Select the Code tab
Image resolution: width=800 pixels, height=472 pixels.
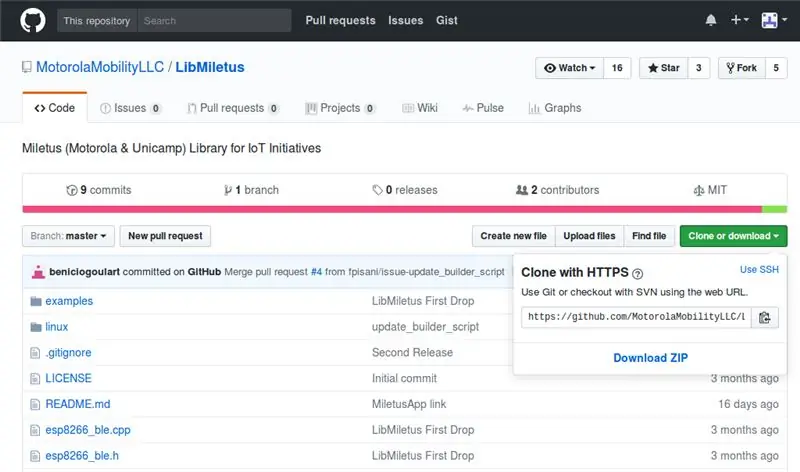click(x=55, y=108)
